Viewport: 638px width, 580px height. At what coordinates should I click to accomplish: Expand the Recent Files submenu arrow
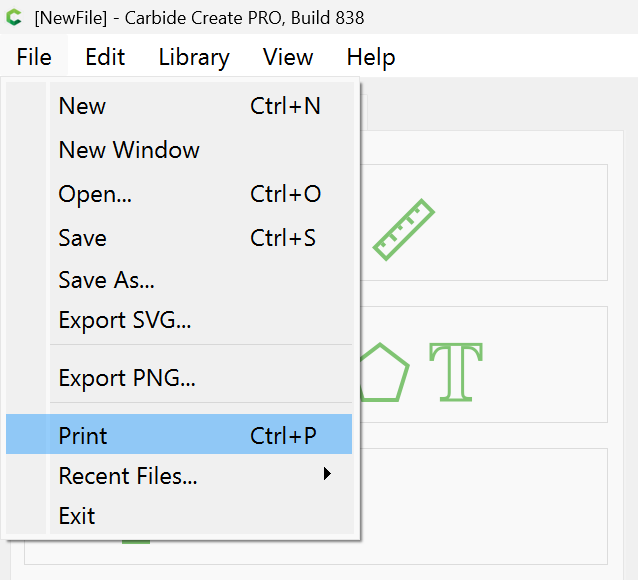point(327,475)
